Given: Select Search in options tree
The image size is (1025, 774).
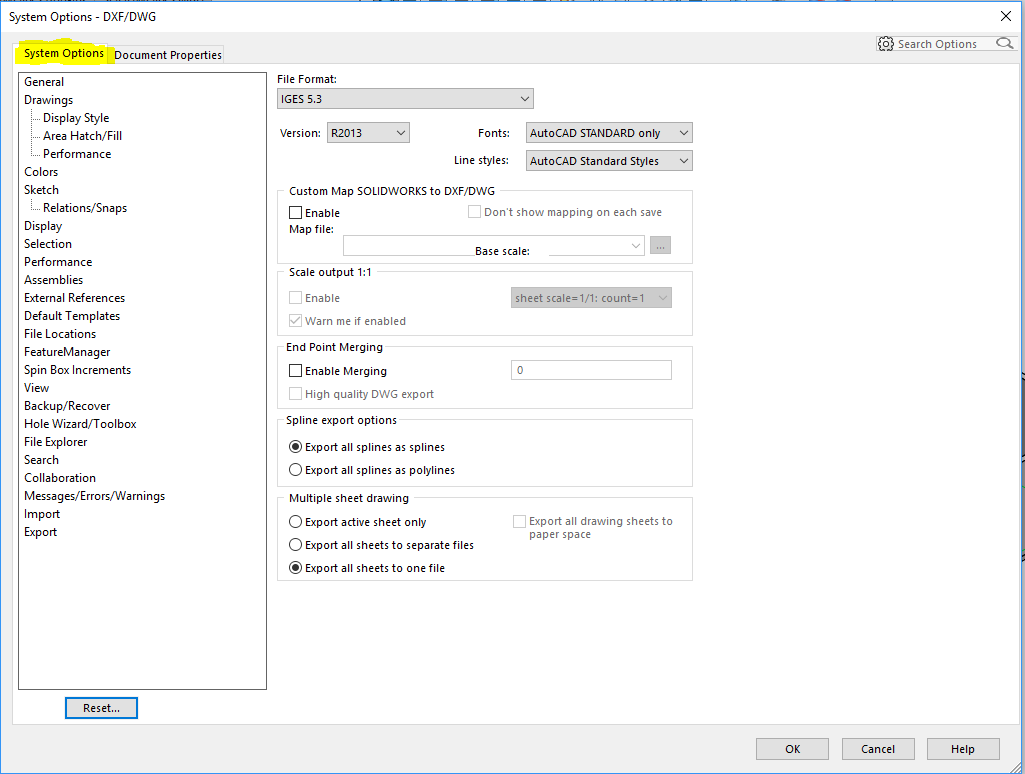Looking at the screenshot, I should click(x=41, y=460).
